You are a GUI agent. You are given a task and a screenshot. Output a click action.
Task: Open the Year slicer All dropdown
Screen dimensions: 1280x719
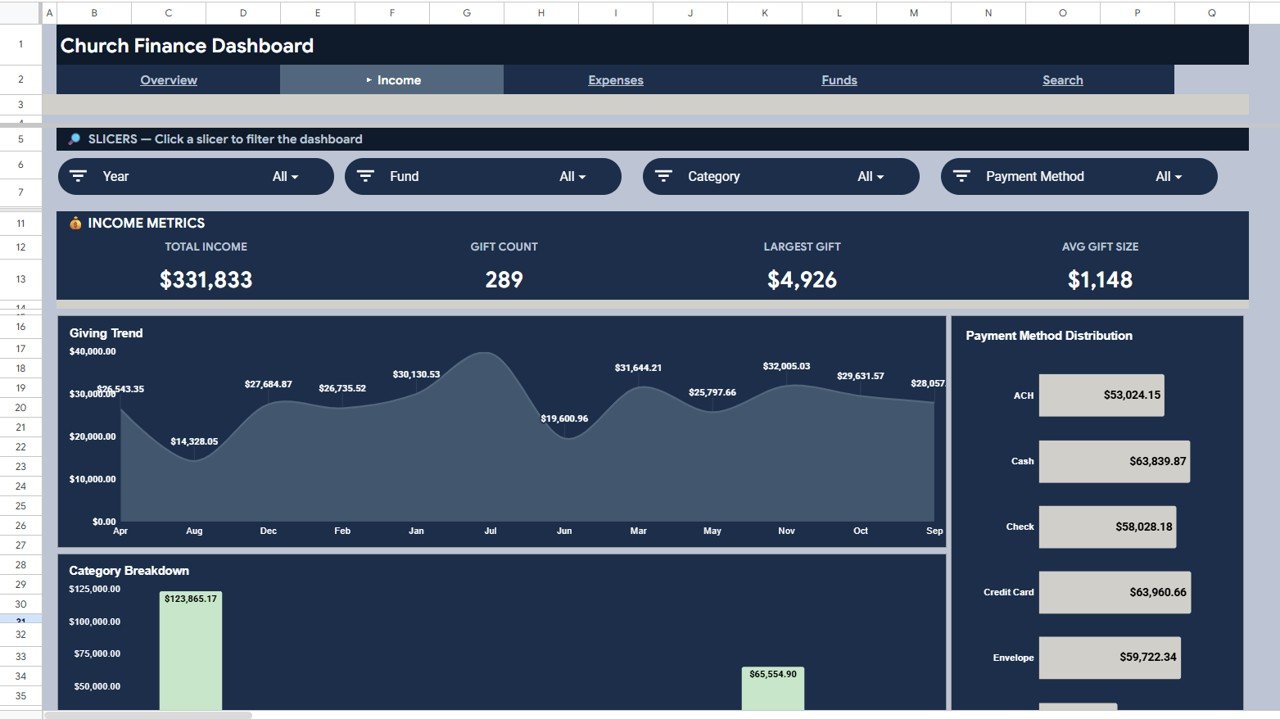pyautogui.click(x=286, y=176)
